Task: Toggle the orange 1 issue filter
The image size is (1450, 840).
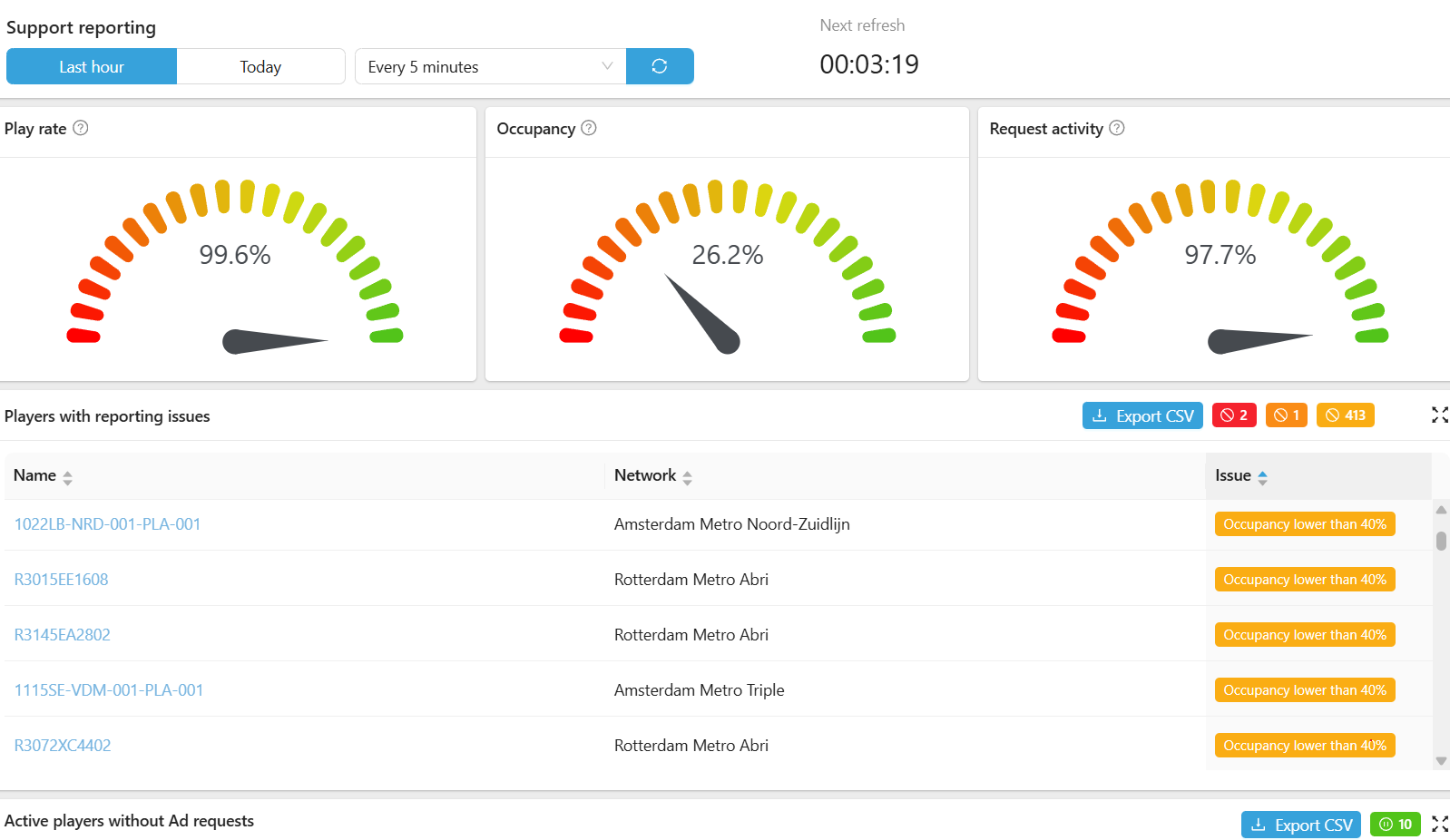Action: 1286,415
